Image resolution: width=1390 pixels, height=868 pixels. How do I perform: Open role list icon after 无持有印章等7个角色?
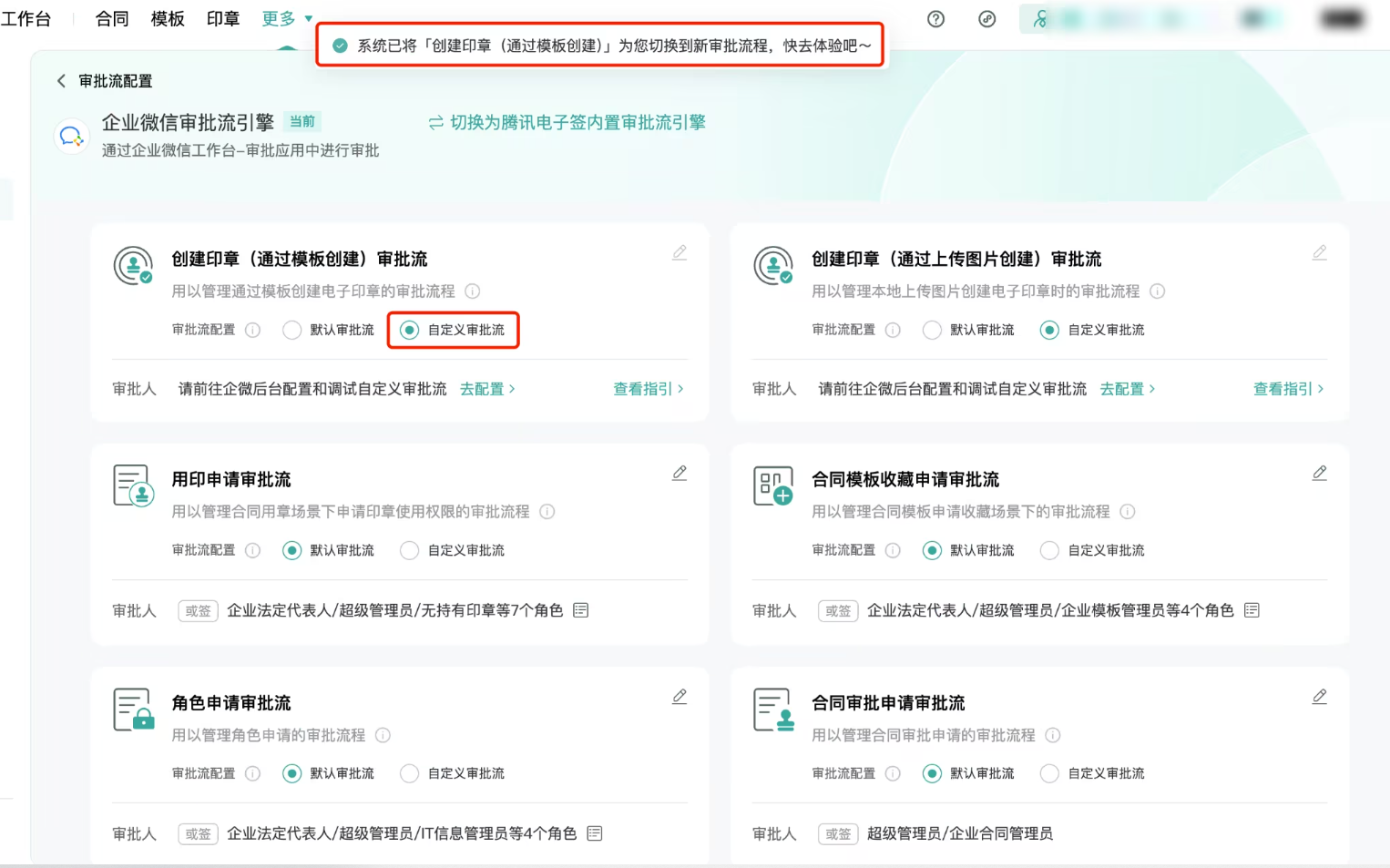click(x=580, y=610)
